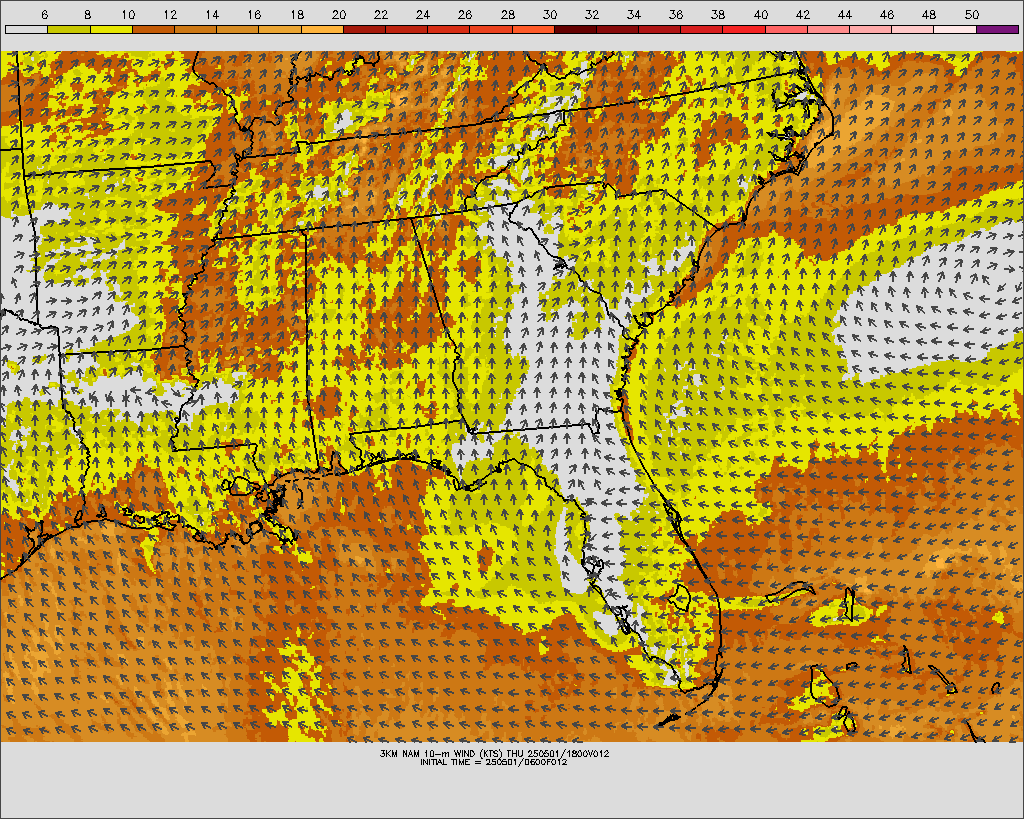Select the legend swatch between 12 and 14
1024x819 pixels.
(x=195, y=29)
